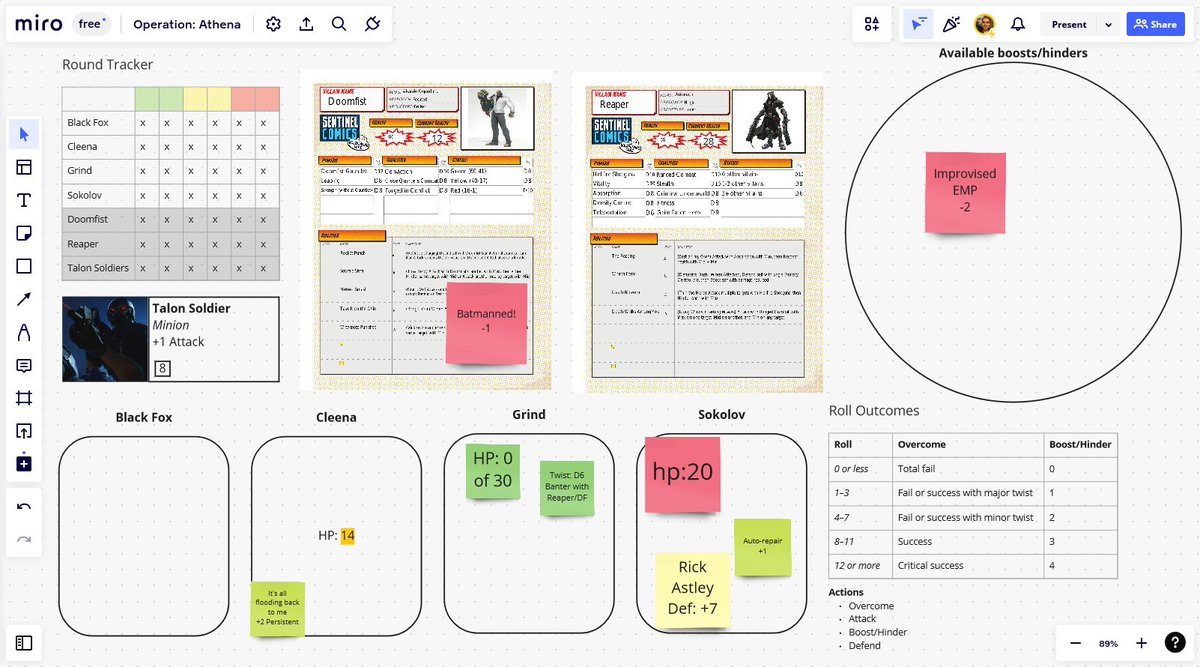The image size is (1200, 667).
Task: Toggle the collaborator cursors icon
Action: pyautogui.click(x=917, y=24)
